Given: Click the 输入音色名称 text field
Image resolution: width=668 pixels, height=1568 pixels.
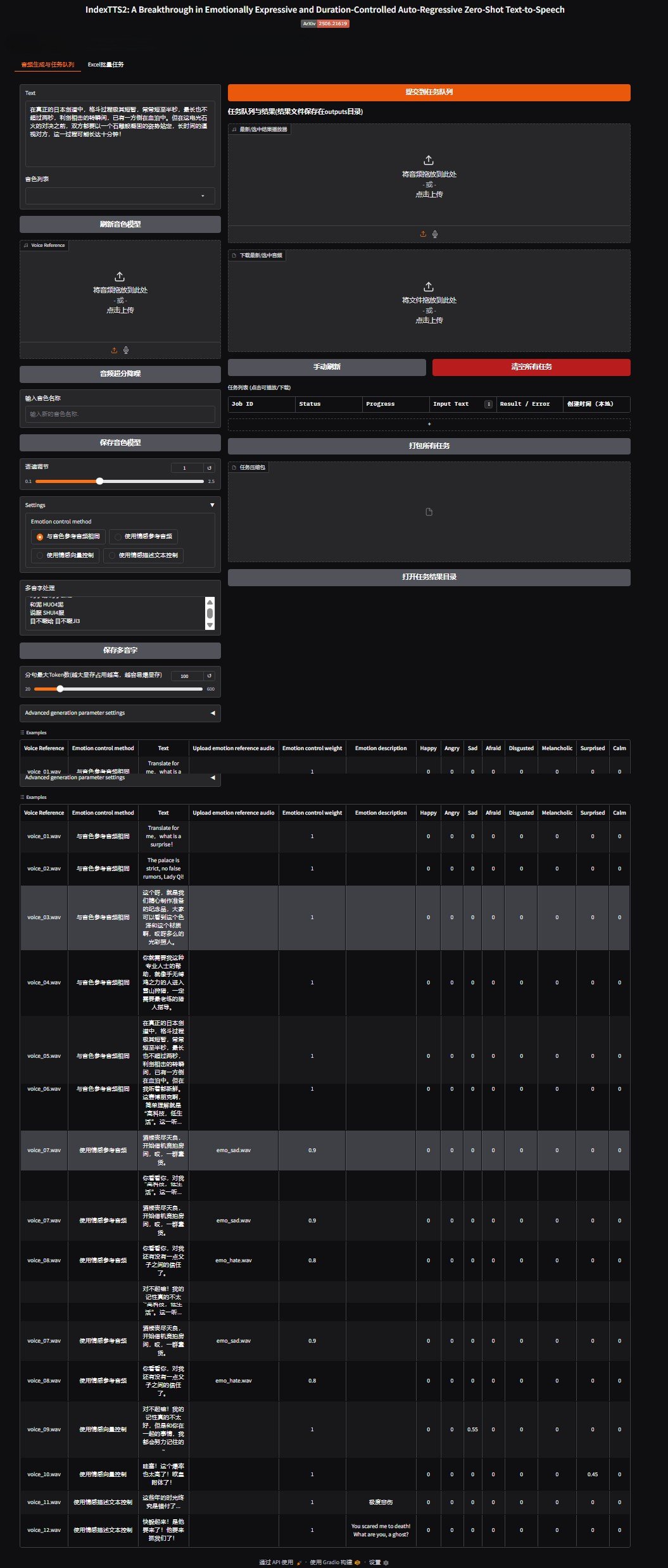Looking at the screenshot, I should [x=120, y=414].
